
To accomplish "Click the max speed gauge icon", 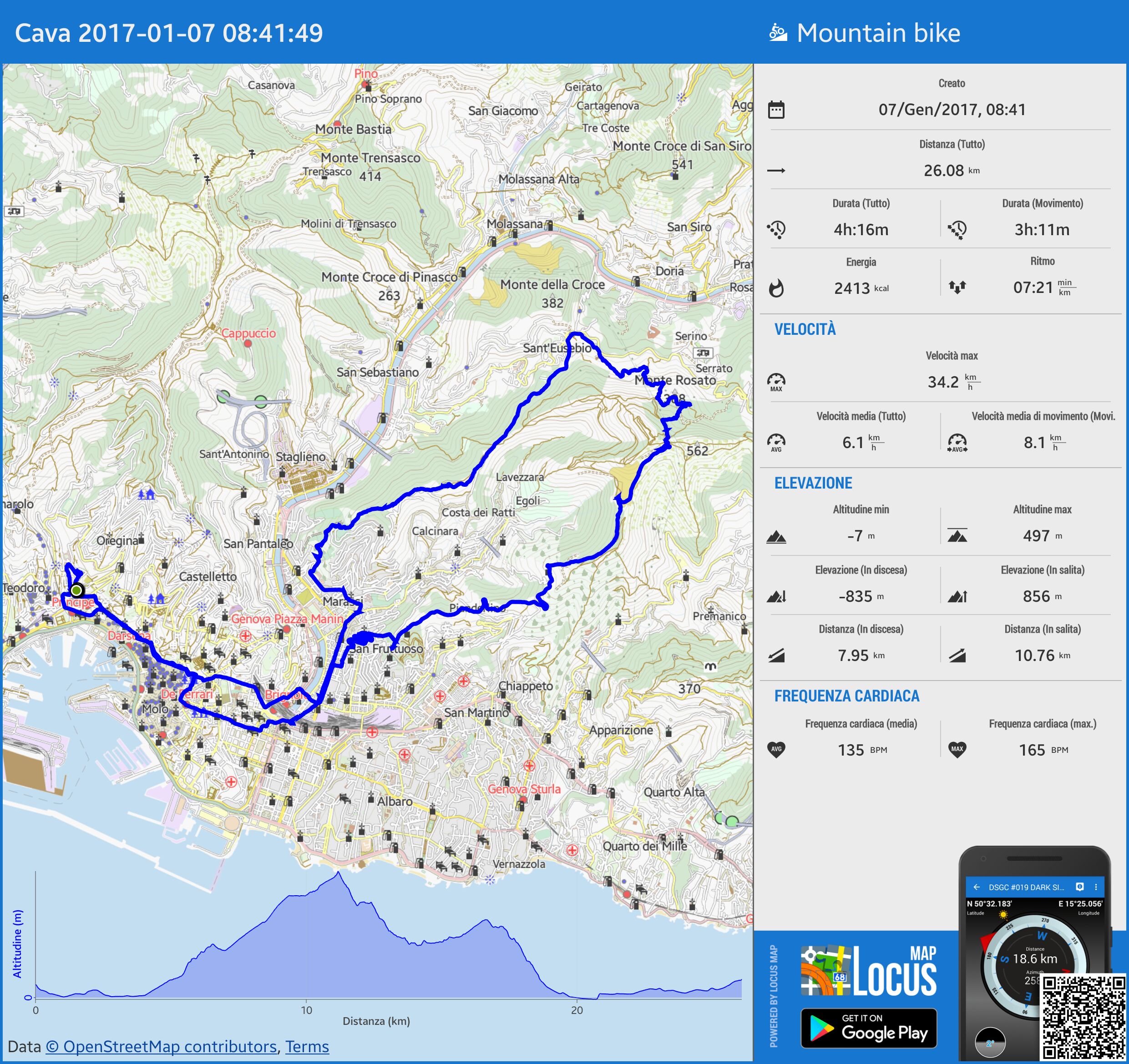I will 776,382.
